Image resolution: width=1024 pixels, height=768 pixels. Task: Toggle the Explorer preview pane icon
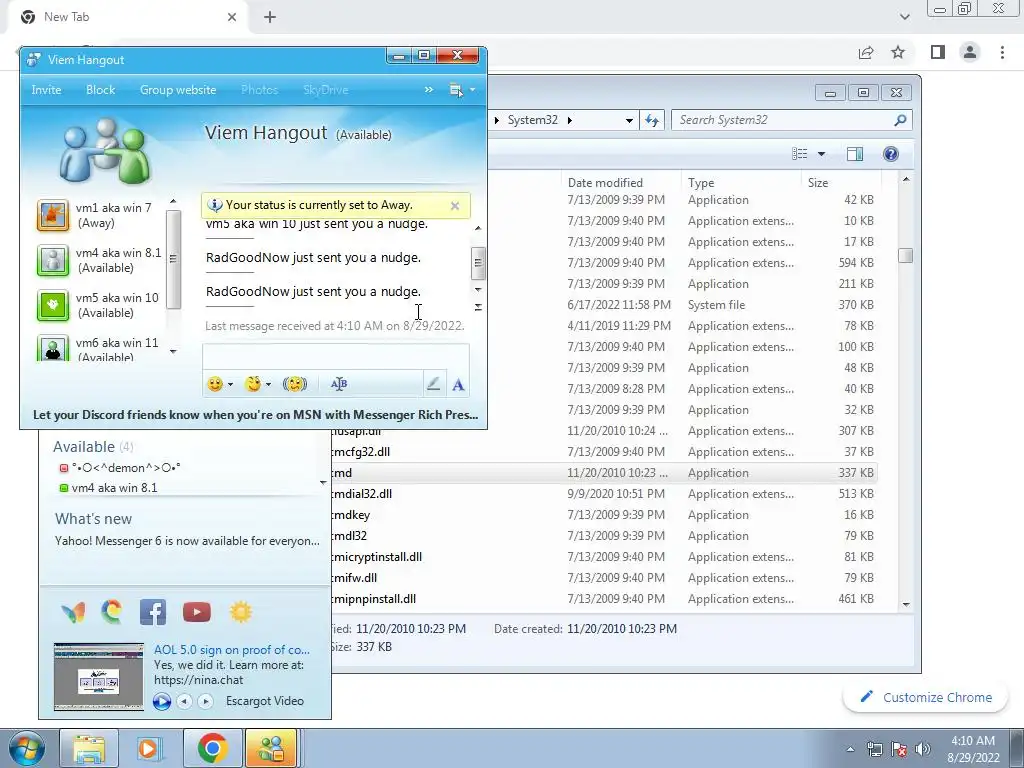[855, 154]
